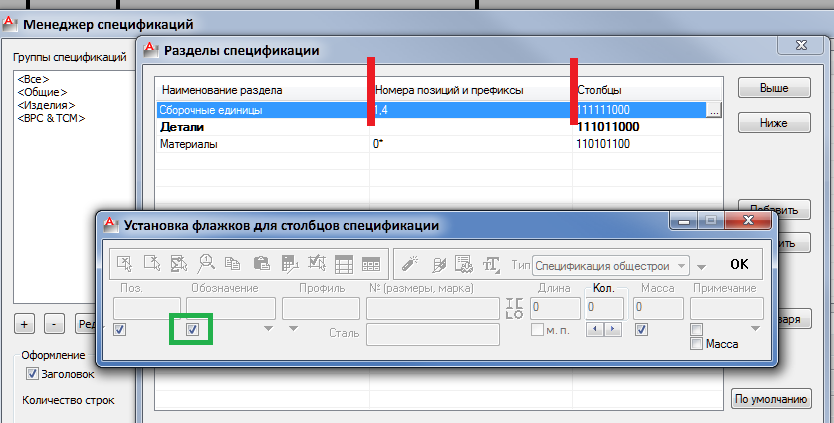Image resolution: width=834 pixels, height=423 pixels.
Task: Click the Масса value input field
Action: click(658, 309)
